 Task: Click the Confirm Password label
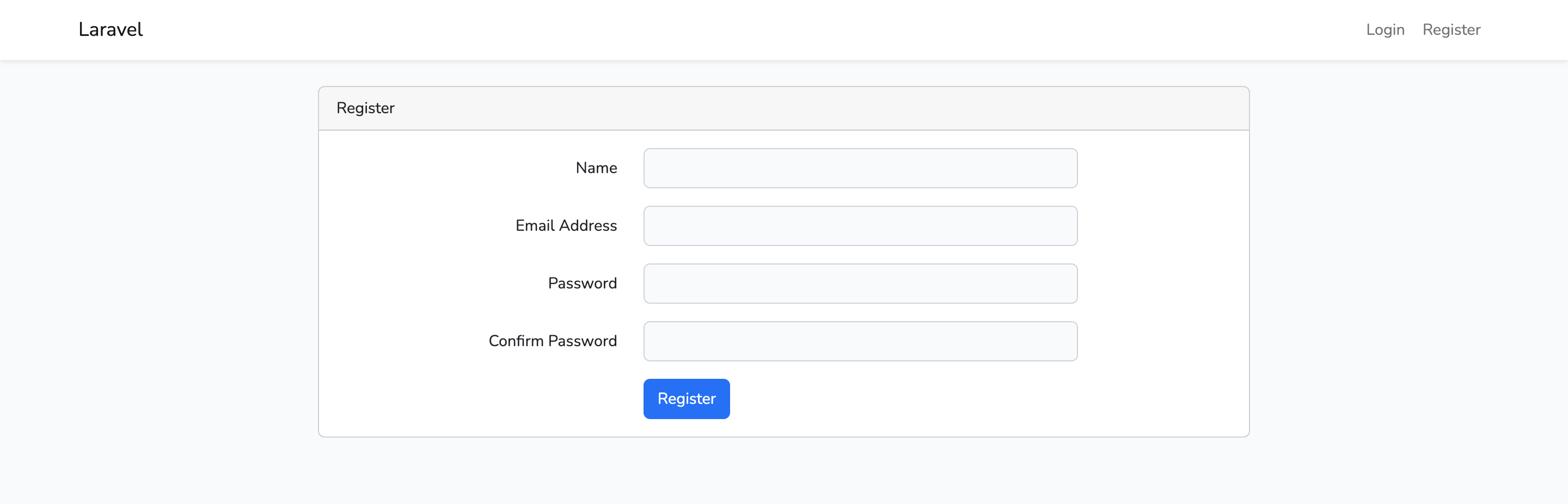(x=553, y=341)
